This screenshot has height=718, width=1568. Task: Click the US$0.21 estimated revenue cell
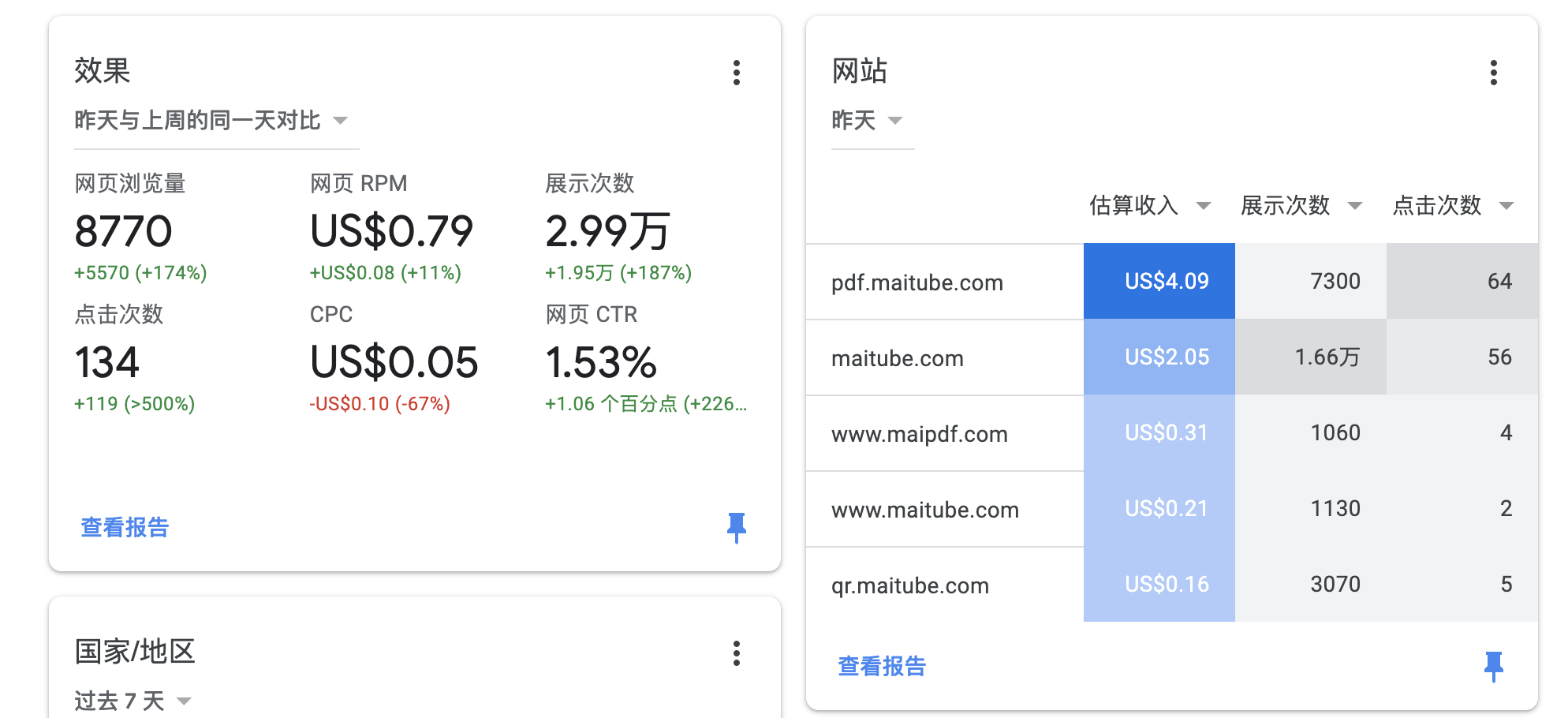1159,508
